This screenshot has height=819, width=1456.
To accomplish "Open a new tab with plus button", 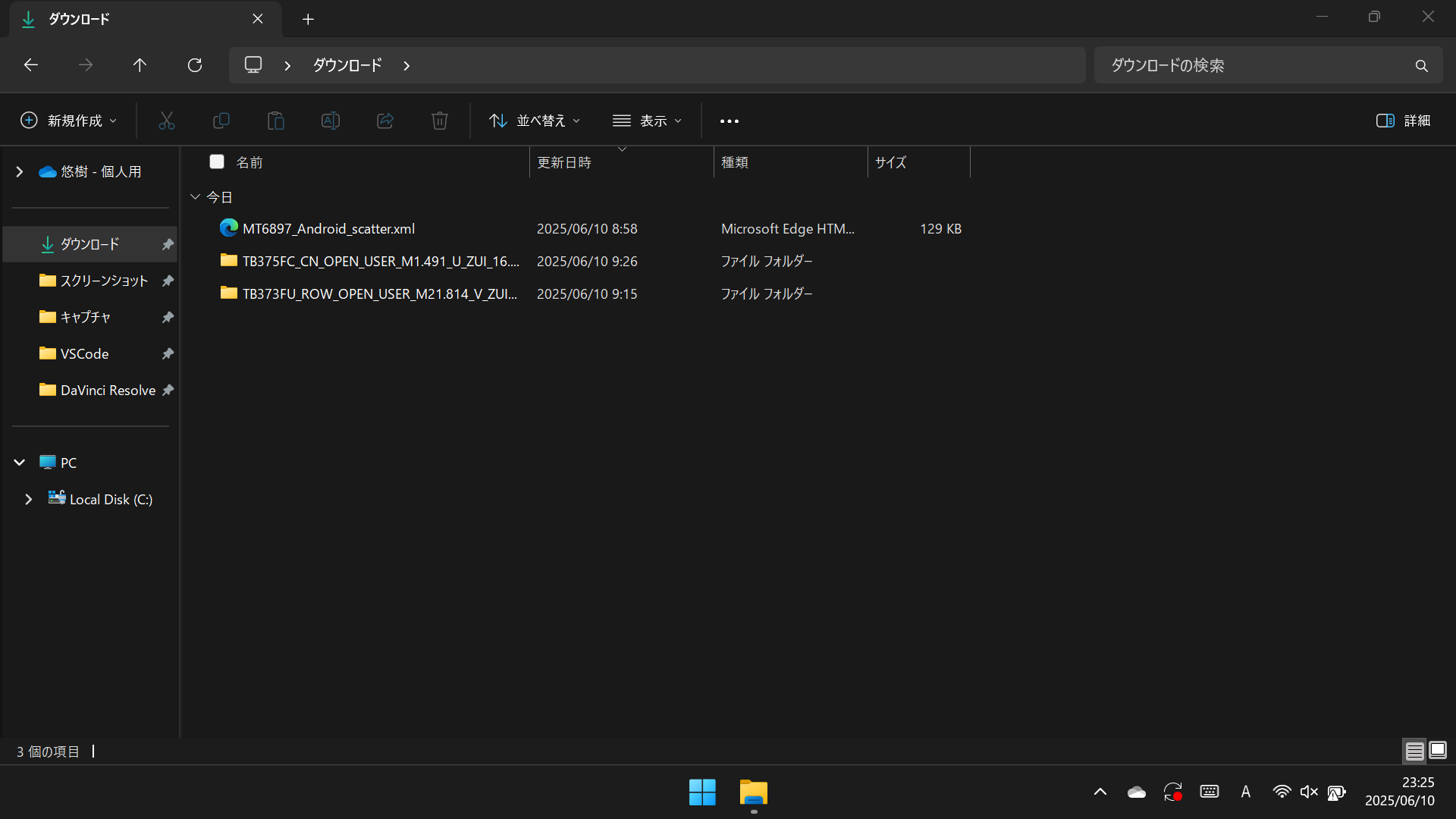I will tap(308, 19).
